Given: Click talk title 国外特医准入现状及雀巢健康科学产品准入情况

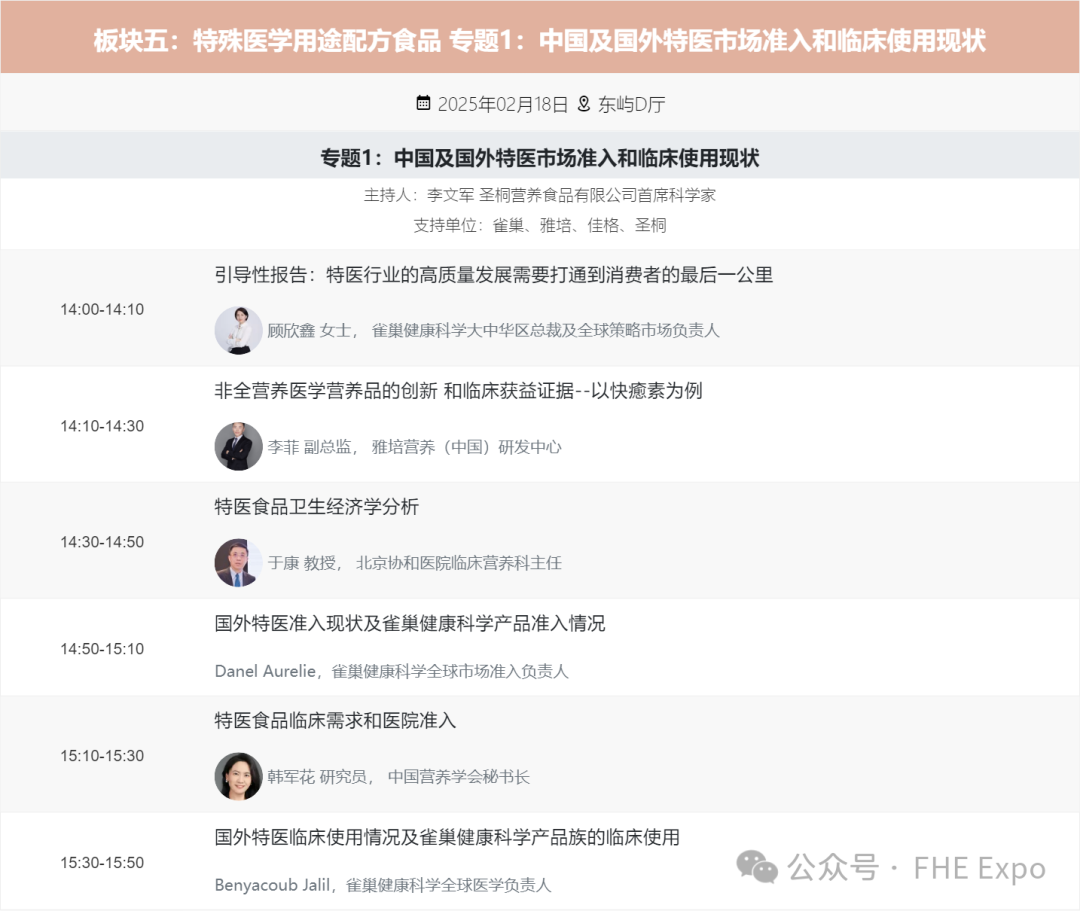Looking at the screenshot, I should pos(410,623).
